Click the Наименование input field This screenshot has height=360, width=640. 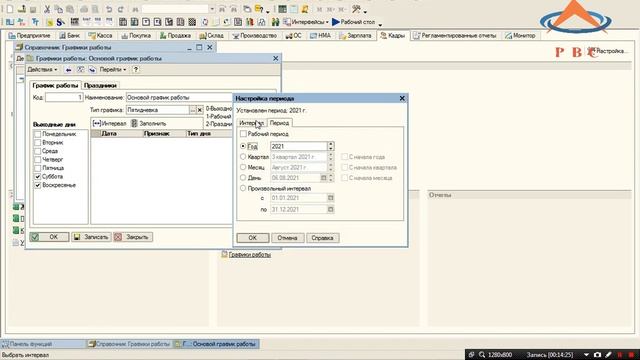click(x=179, y=98)
